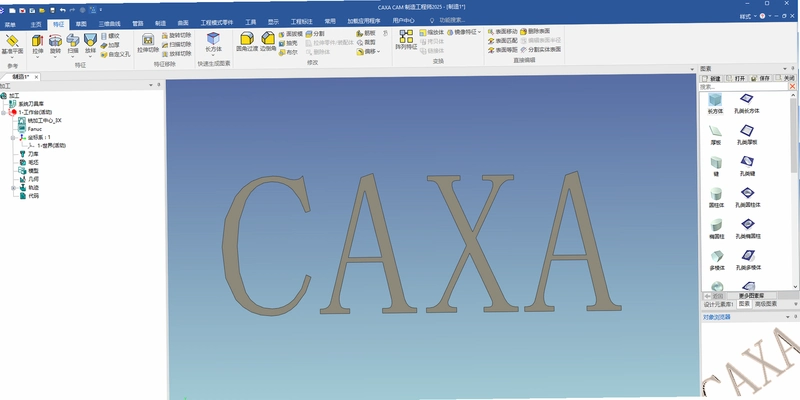Select the 基准平面 datum plane tool
Viewport: 800px width, 400px height.
tap(12, 44)
